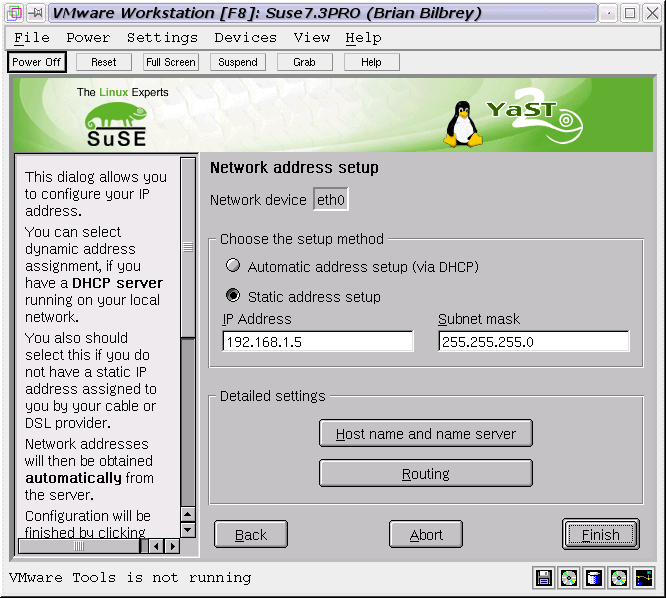Viewport: 666px width, 598px height.
Task: Click the CD-ROM icon beside the floppy icon
Action: click(569, 578)
